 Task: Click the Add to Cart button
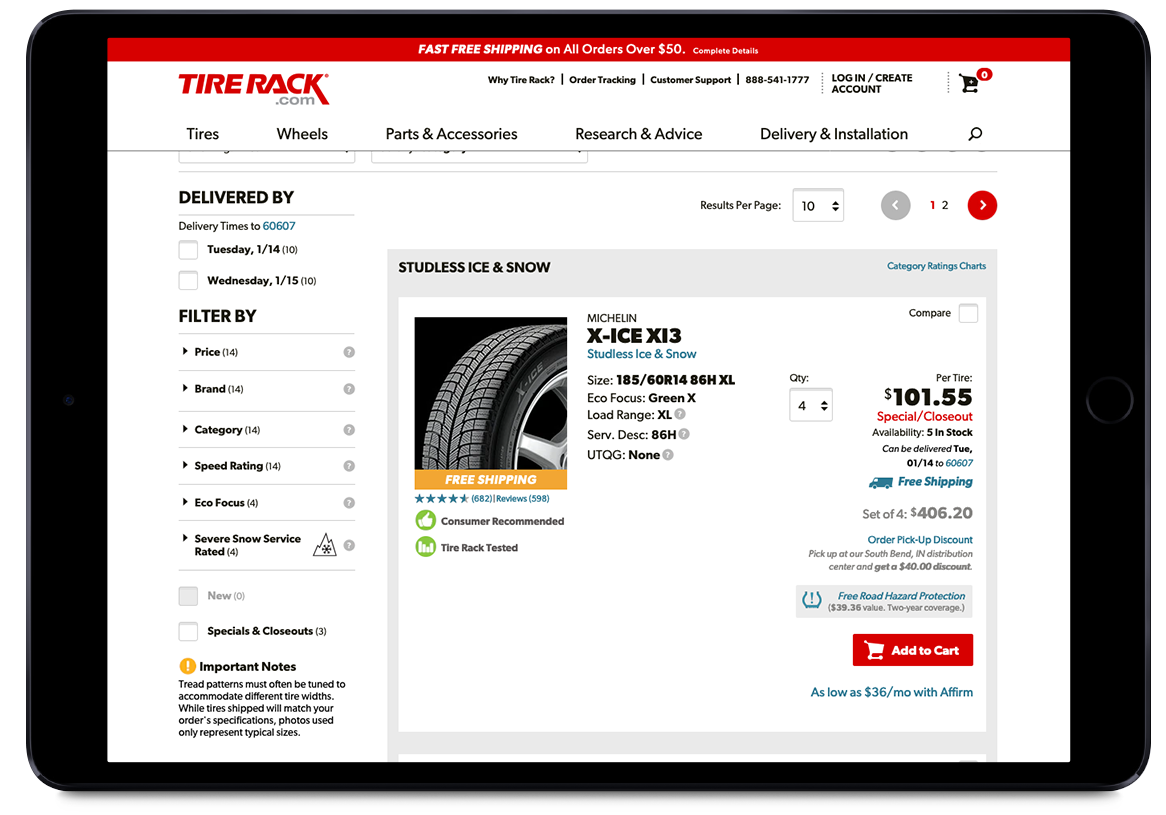coord(912,650)
